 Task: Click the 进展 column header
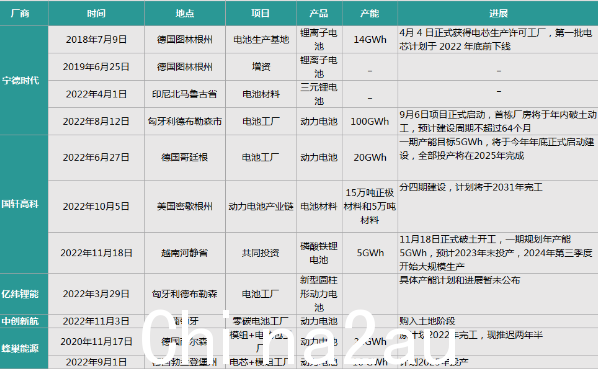[x=498, y=13]
